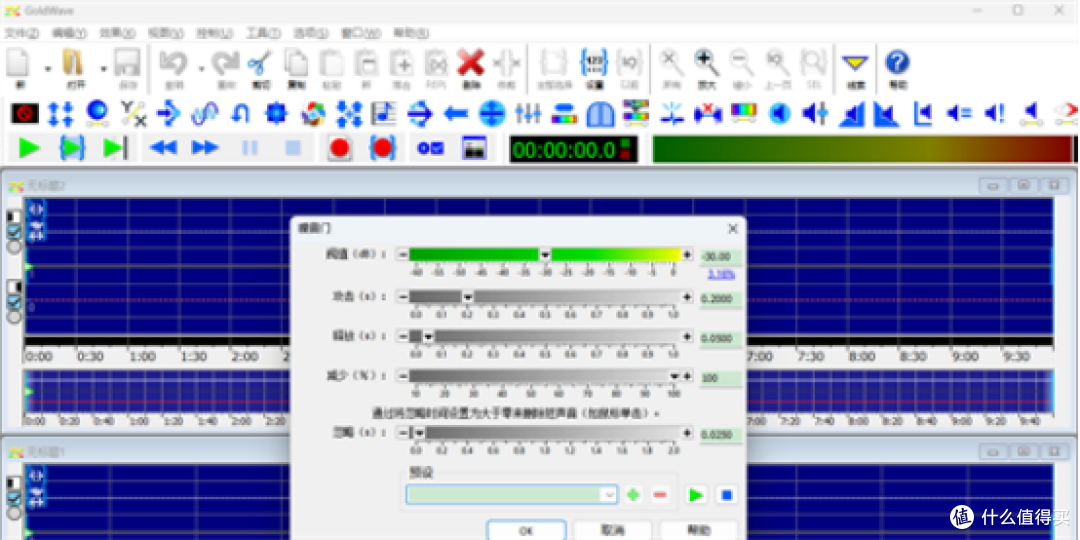Viewport: 1080px width, 540px height.
Task: Click the Set selection icon with braces
Action: [x=594, y=63]
